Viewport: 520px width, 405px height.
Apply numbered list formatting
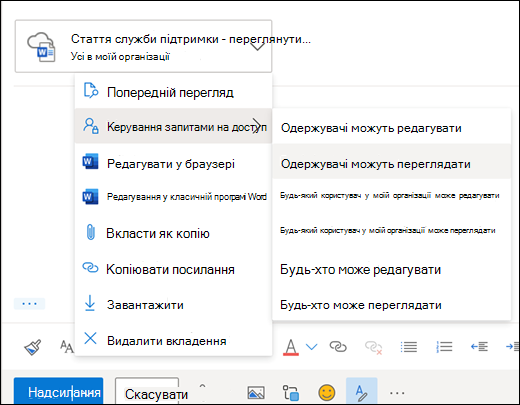click(x=444, y=347)
